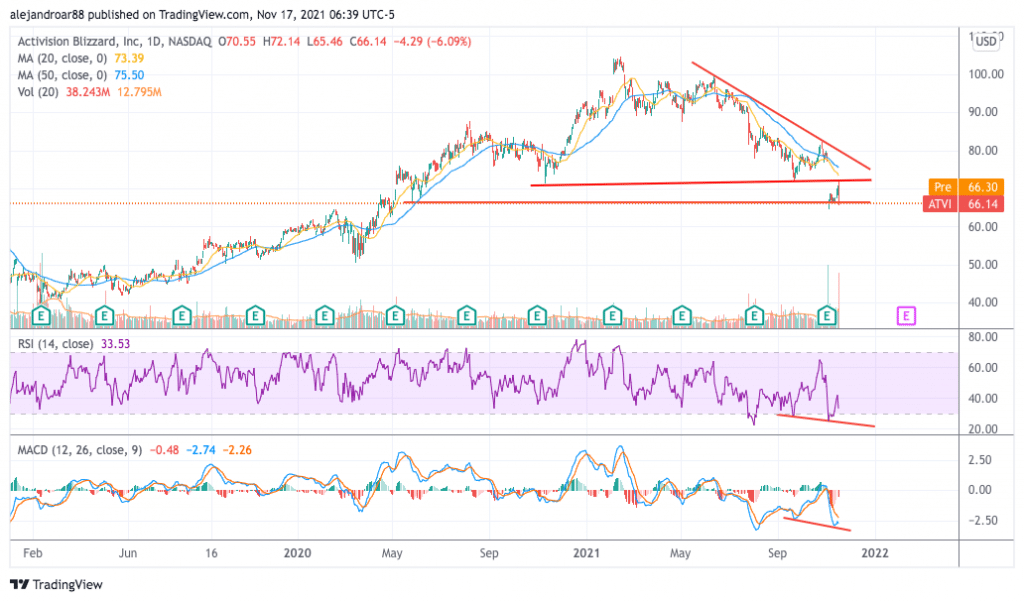Image resolution: width=1024 pixels, height=602 pixels.
Task: Click the Activision Blizzard, Inc symbol title
Action: pyautogui.click(x=114, y=41)
